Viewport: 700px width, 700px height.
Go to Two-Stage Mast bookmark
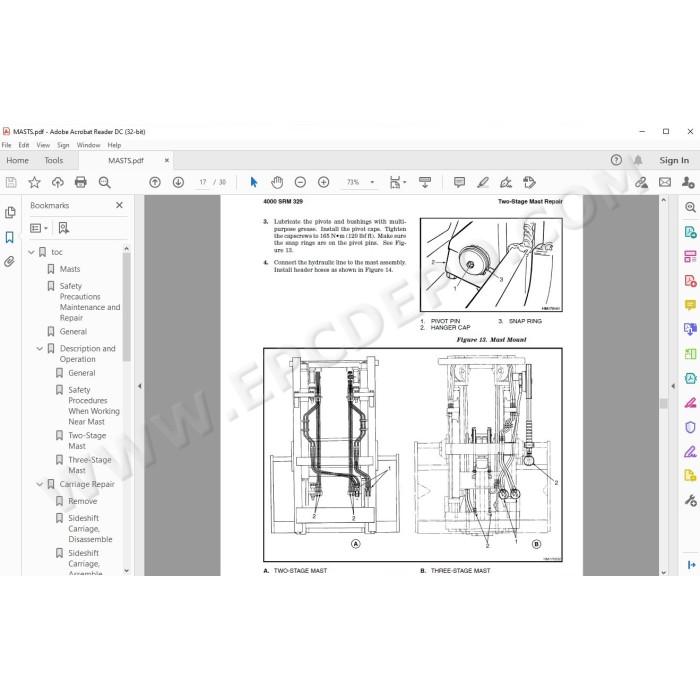[x=87, y=441]
